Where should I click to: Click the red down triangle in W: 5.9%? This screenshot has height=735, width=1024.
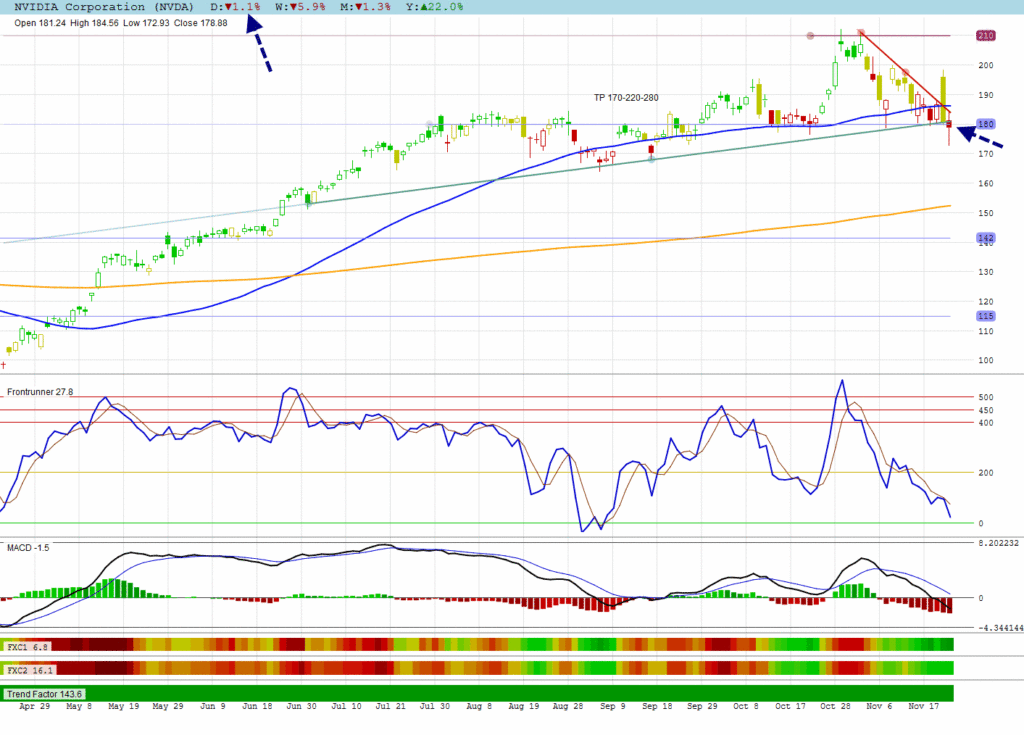(x=282, y=7)
